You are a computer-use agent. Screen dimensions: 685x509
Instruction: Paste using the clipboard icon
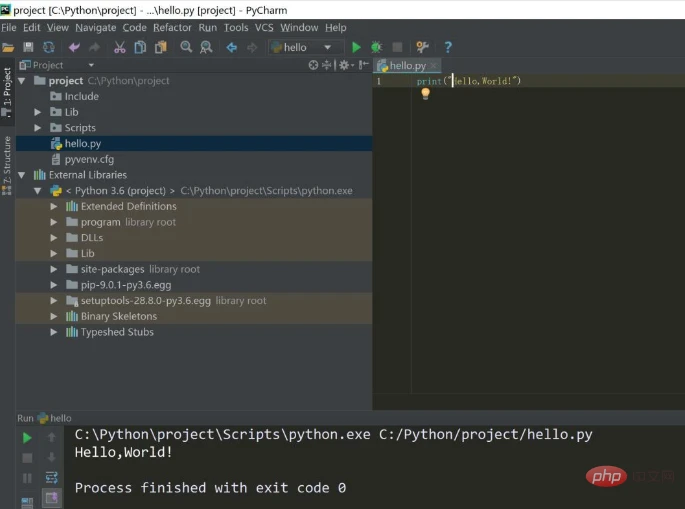(161, 47)
